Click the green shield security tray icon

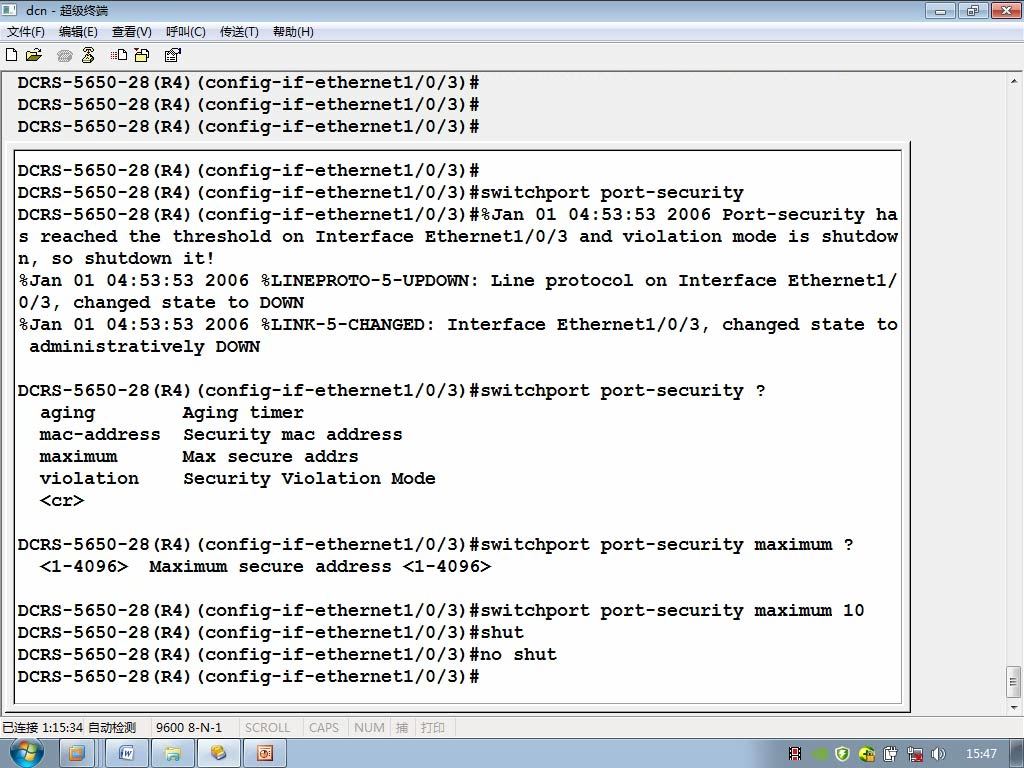(x=842, y=754)
